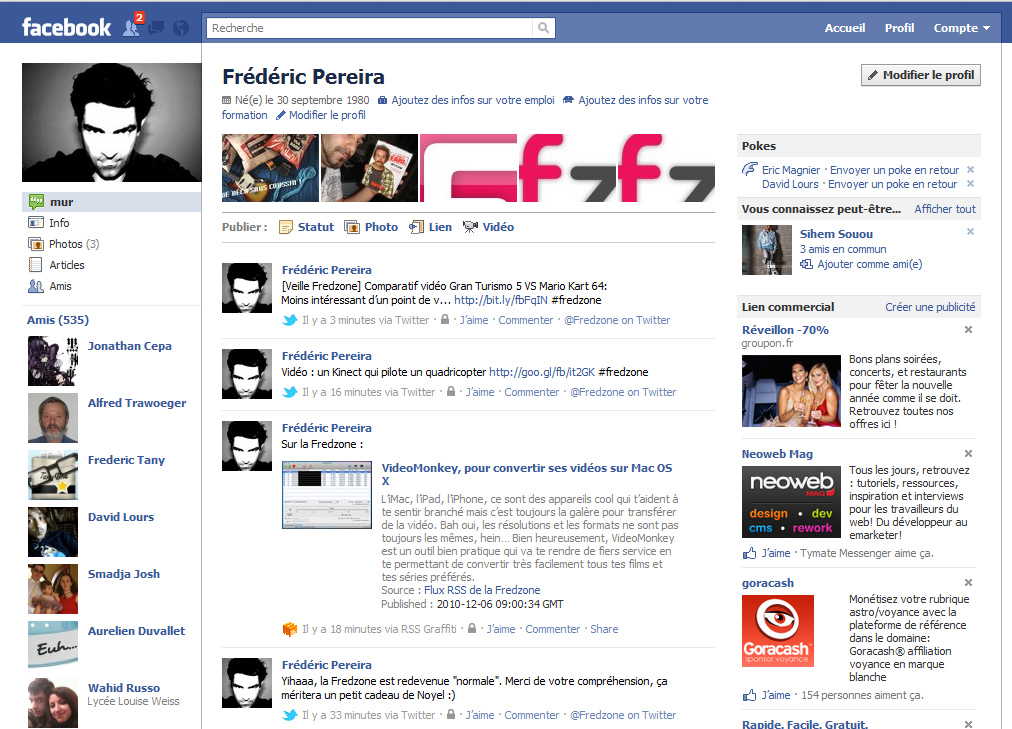This screenshot has width=1012, height=729.
Task: Open the goo.gl/fb/it2GK link
Action: click(x=542, y=372)
